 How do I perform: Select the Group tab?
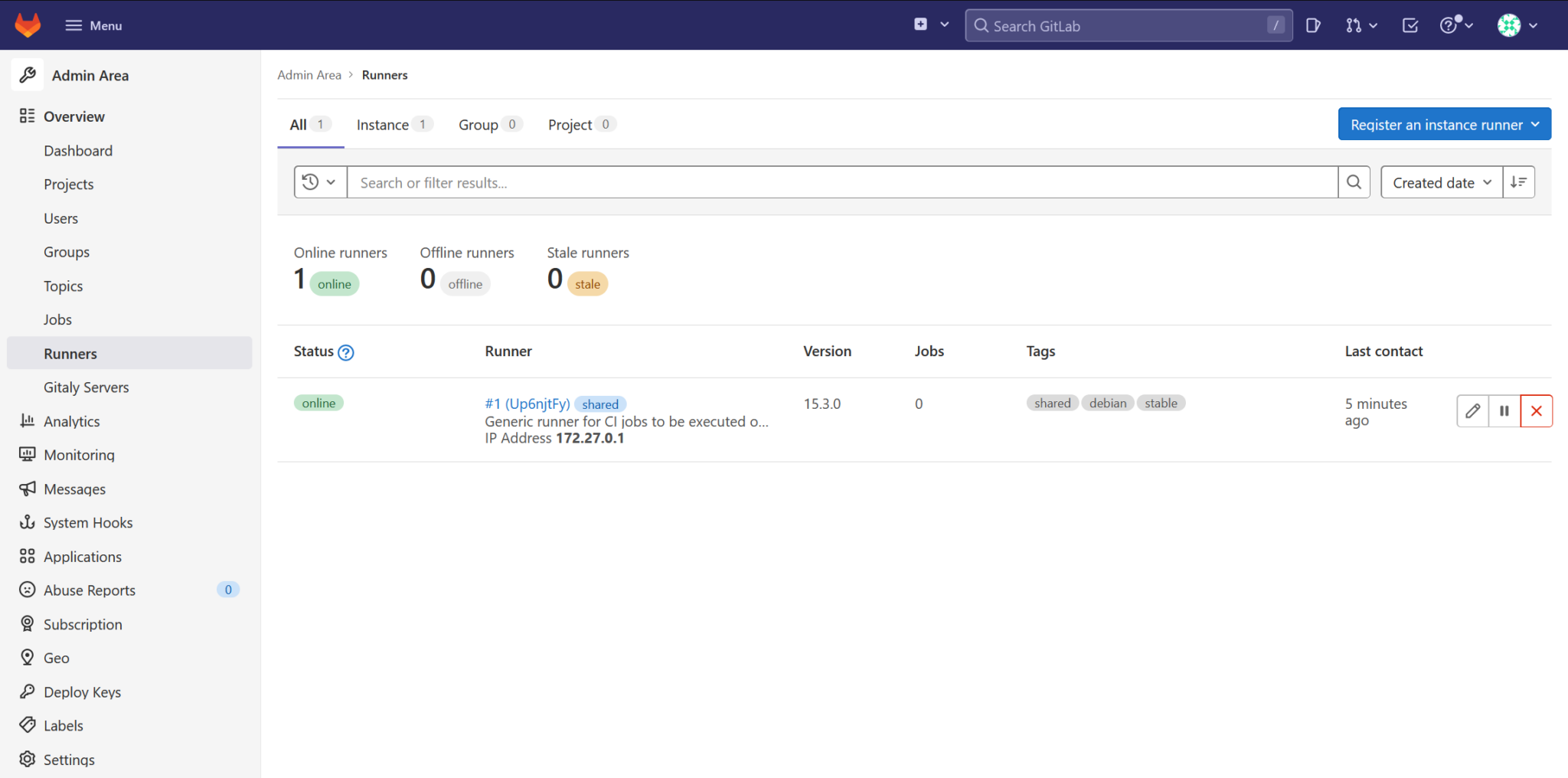478,124
